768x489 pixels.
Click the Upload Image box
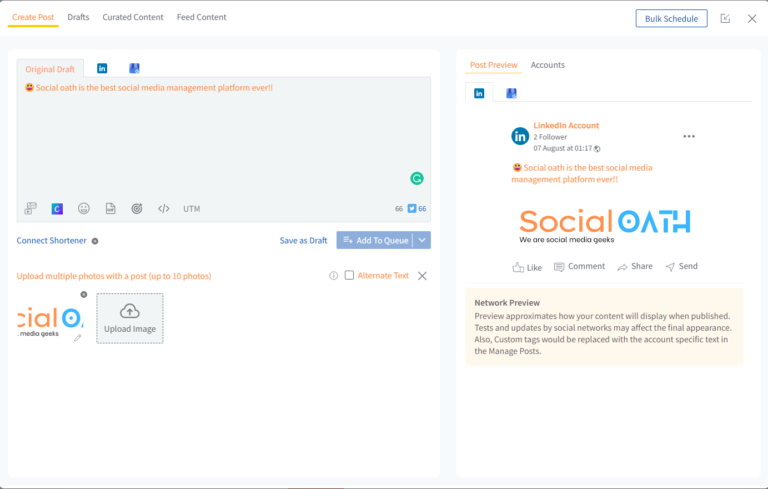130,318
